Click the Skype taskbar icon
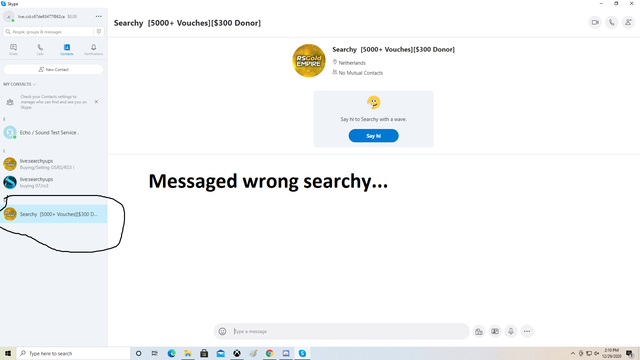This screenshot has height=360, width=640. [x=302, y=353]
